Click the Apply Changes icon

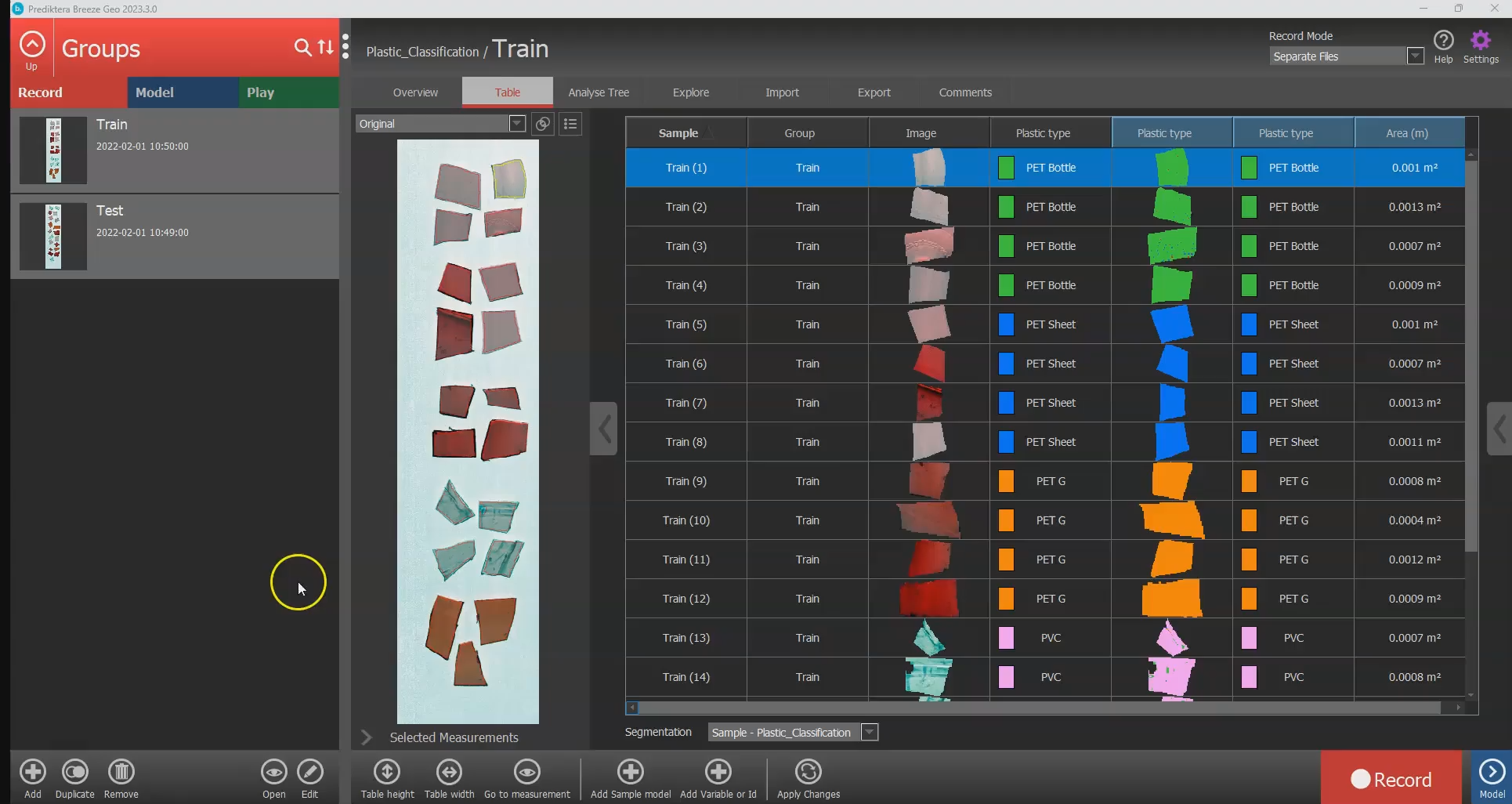click(808, 773)
